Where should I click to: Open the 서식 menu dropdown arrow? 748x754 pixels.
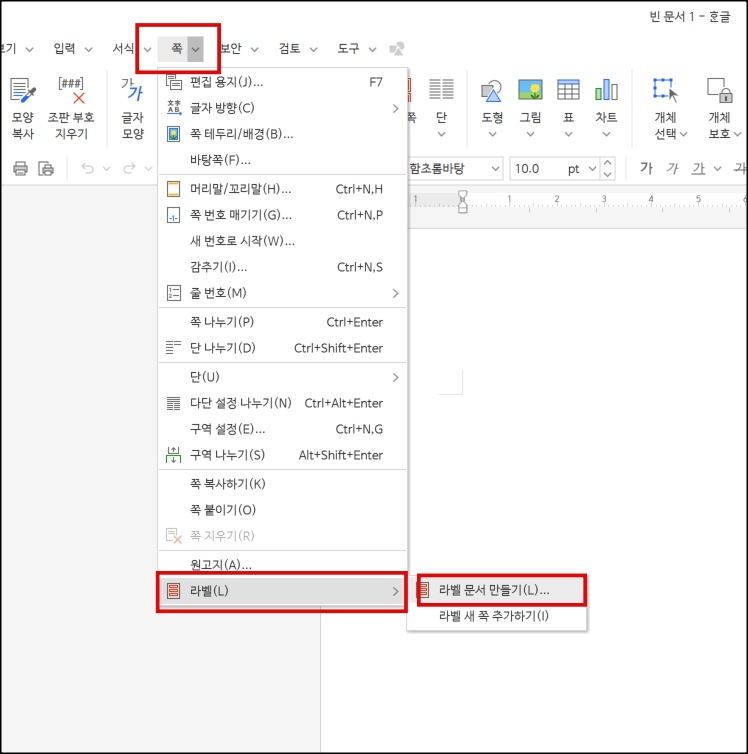point(148,49)
